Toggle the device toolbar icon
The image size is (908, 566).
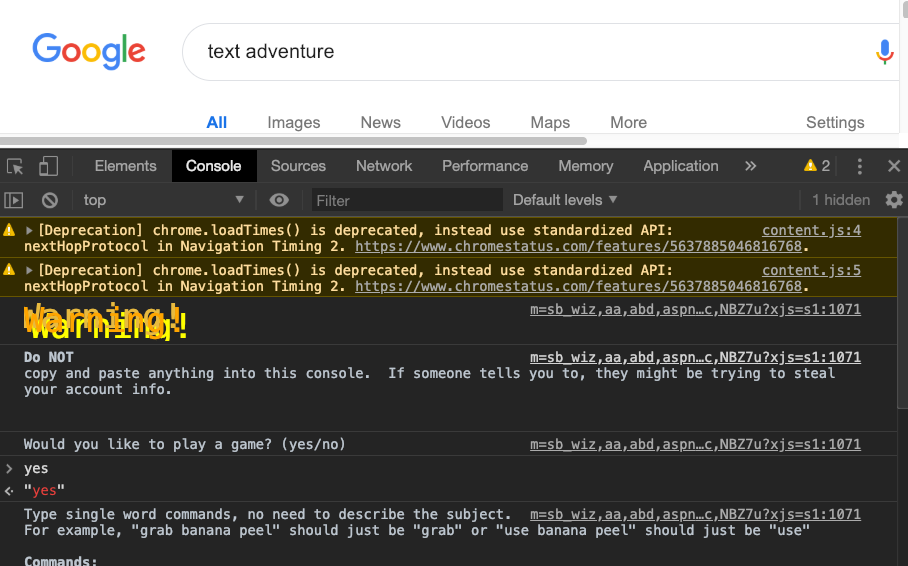point(48,166)
